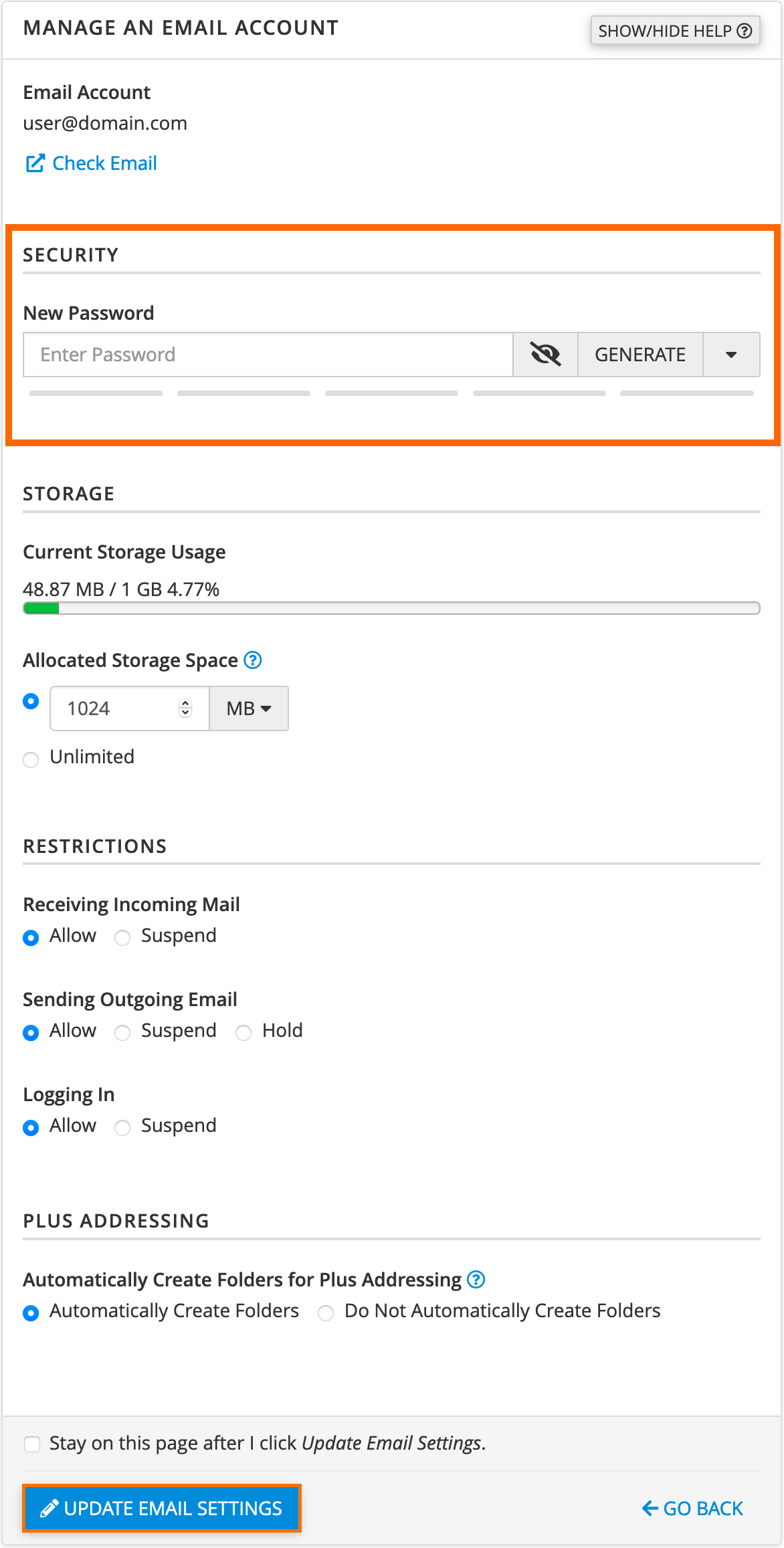Increase allocated storage with the stepper arrows

point(183,708)
